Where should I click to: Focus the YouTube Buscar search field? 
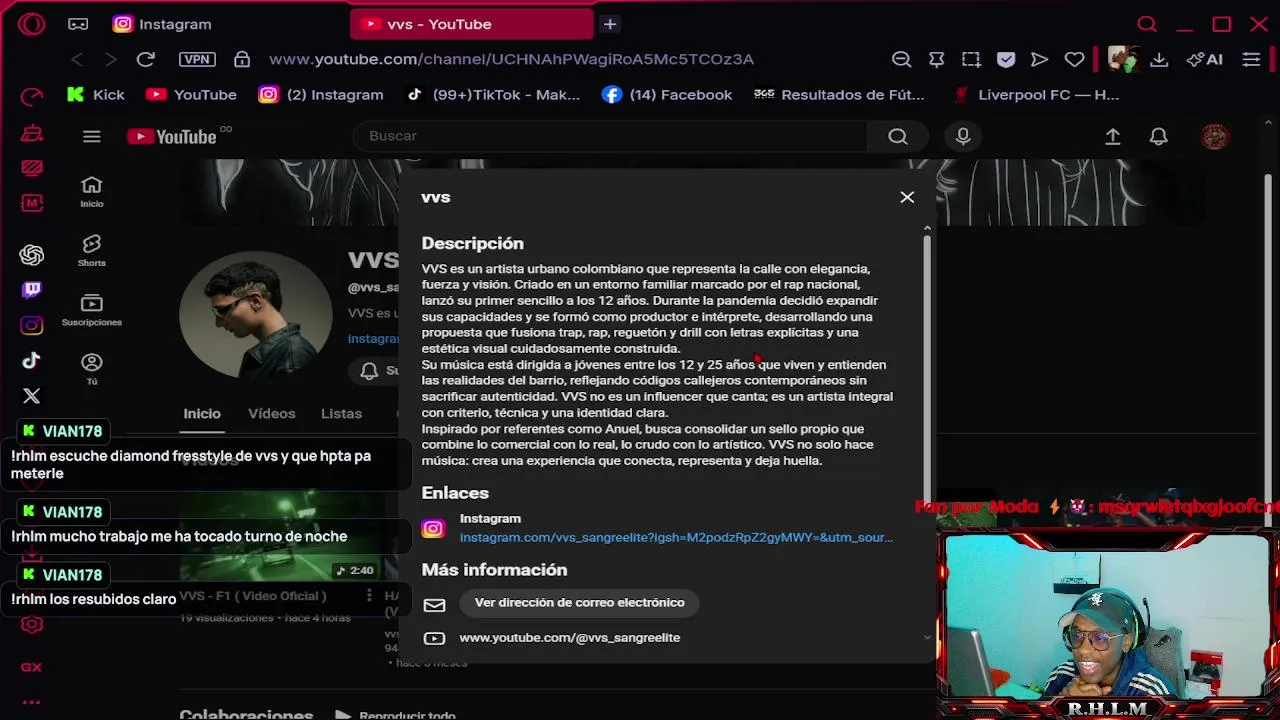(610, 136)
